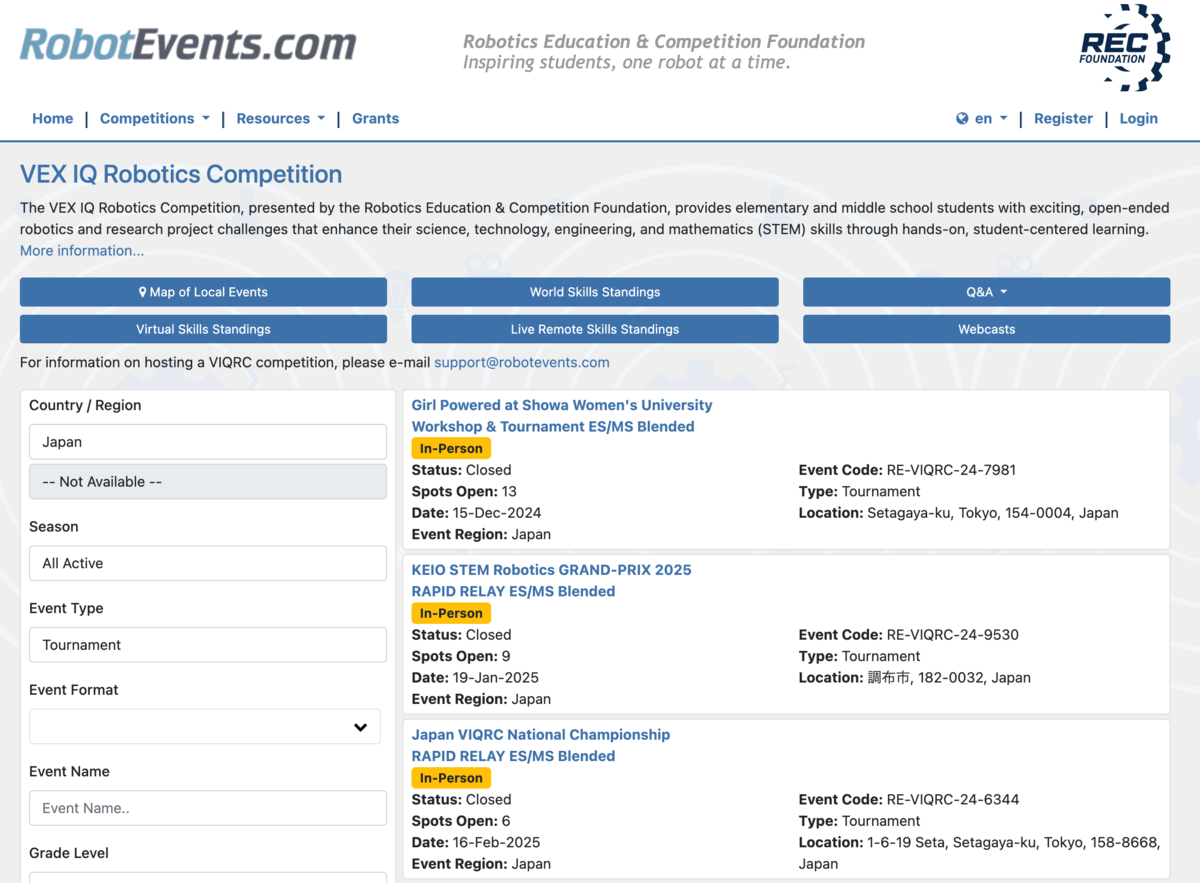Click the REC Foundation gear logo
The image size is (1200, 883).
[1125, 47]
